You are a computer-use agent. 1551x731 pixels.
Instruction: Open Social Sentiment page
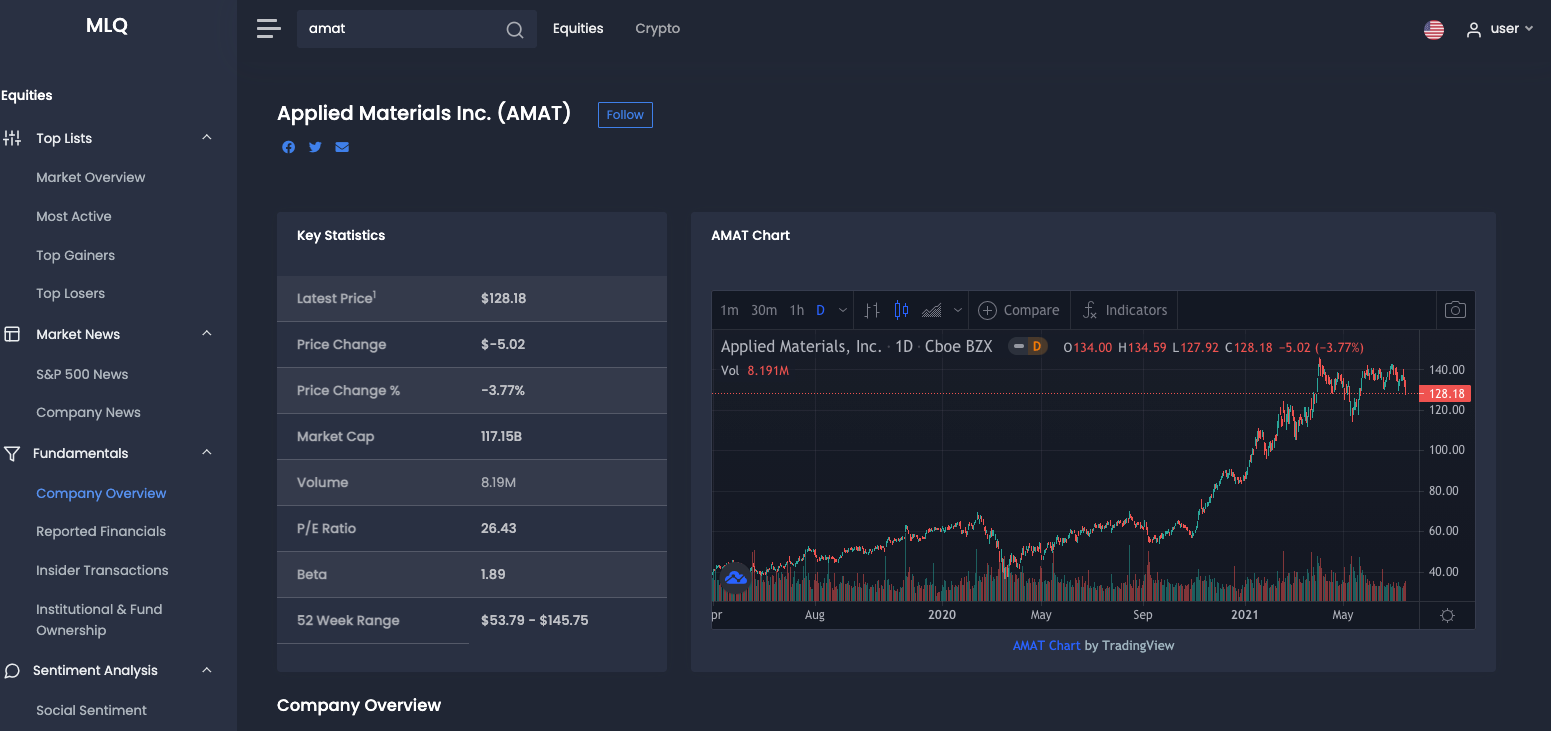pyautogui.click(x=91, y=710)
